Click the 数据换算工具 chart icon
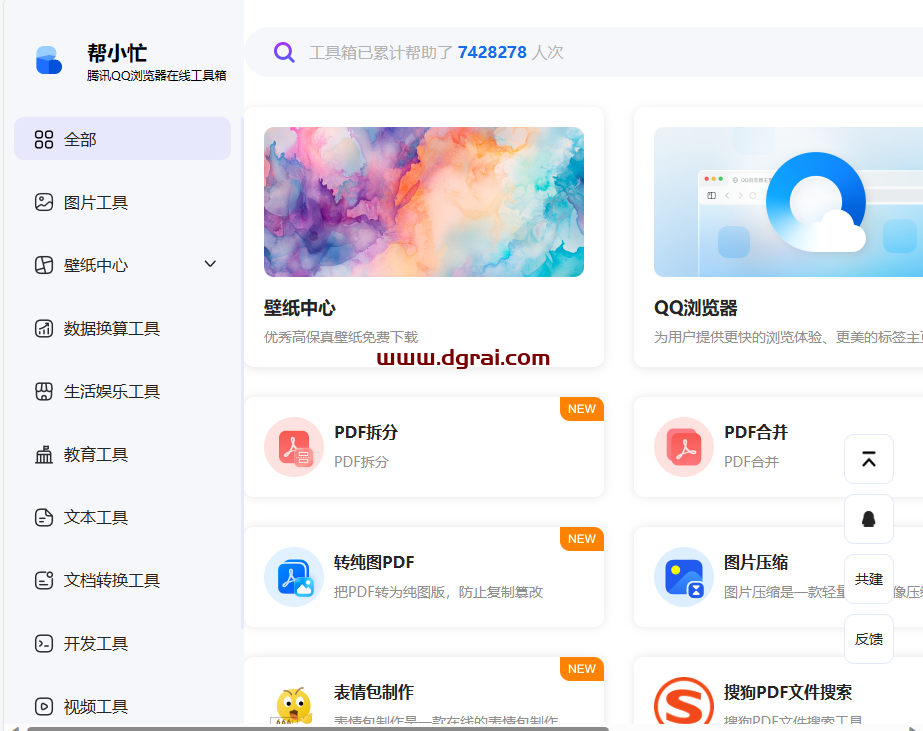This screenshot has height=731, width=923. coord(44,328)
